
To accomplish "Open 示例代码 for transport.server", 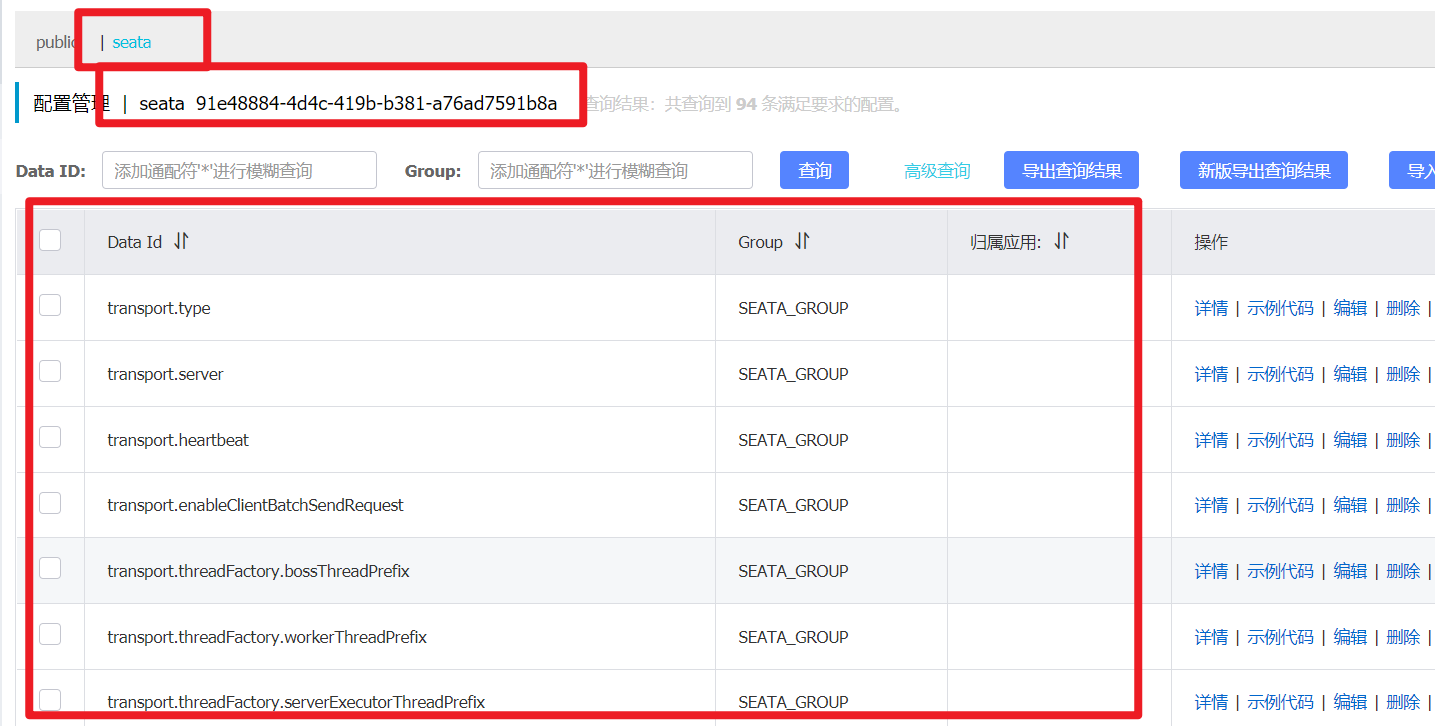I will 1280,374.
